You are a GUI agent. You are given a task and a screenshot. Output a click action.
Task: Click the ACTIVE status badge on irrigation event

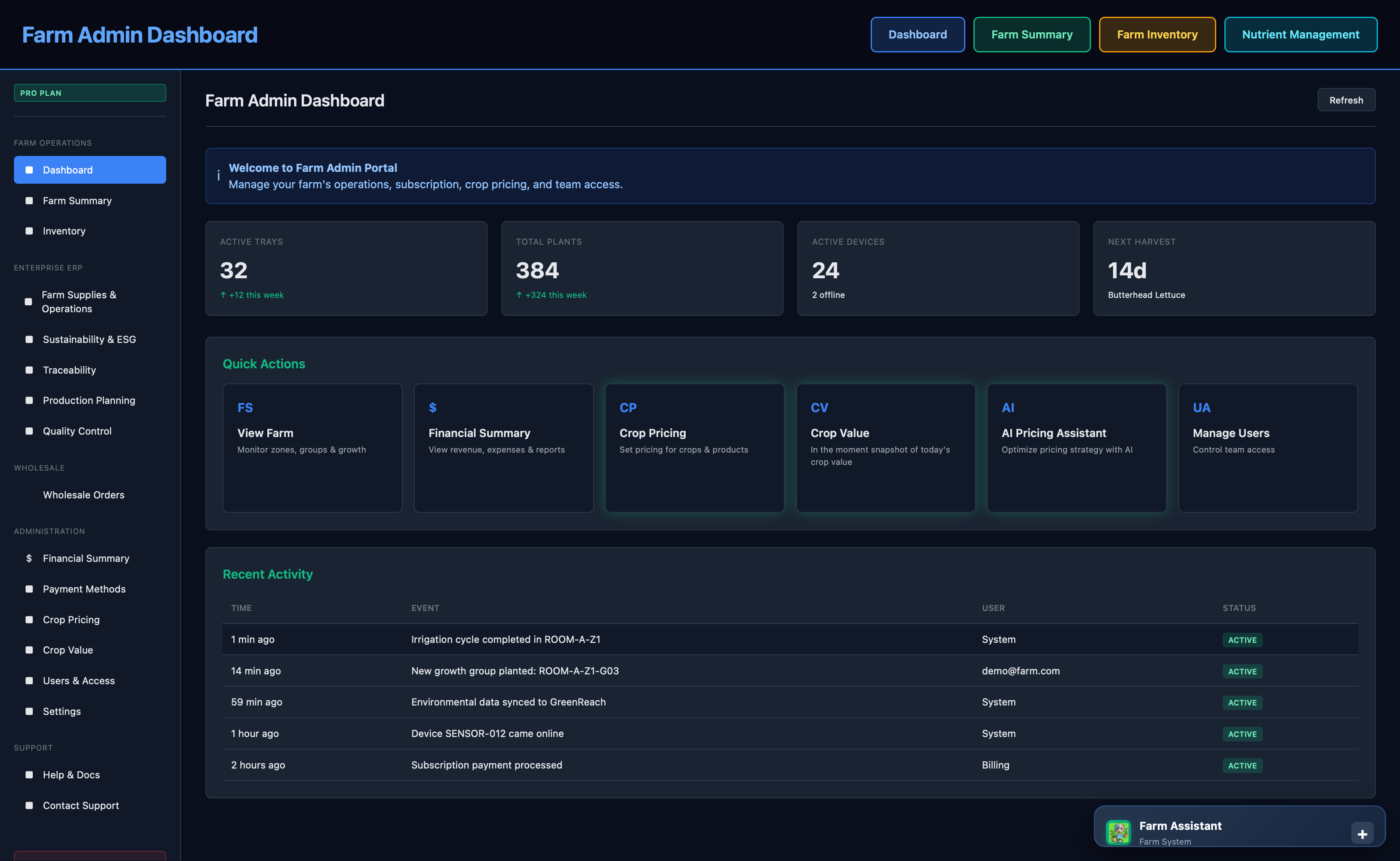tap(1242, 640)
